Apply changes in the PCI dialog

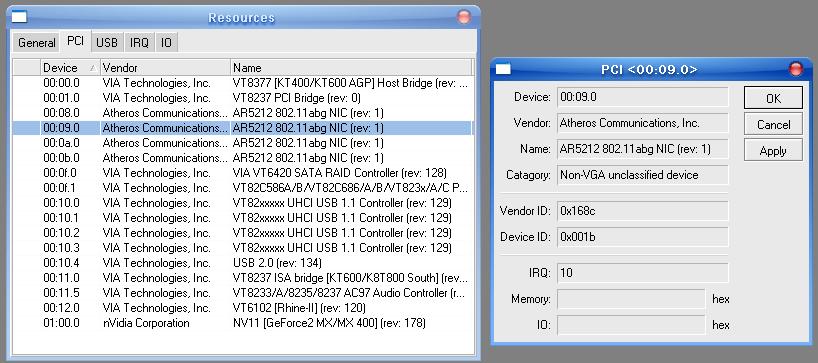tap(773, 151)
